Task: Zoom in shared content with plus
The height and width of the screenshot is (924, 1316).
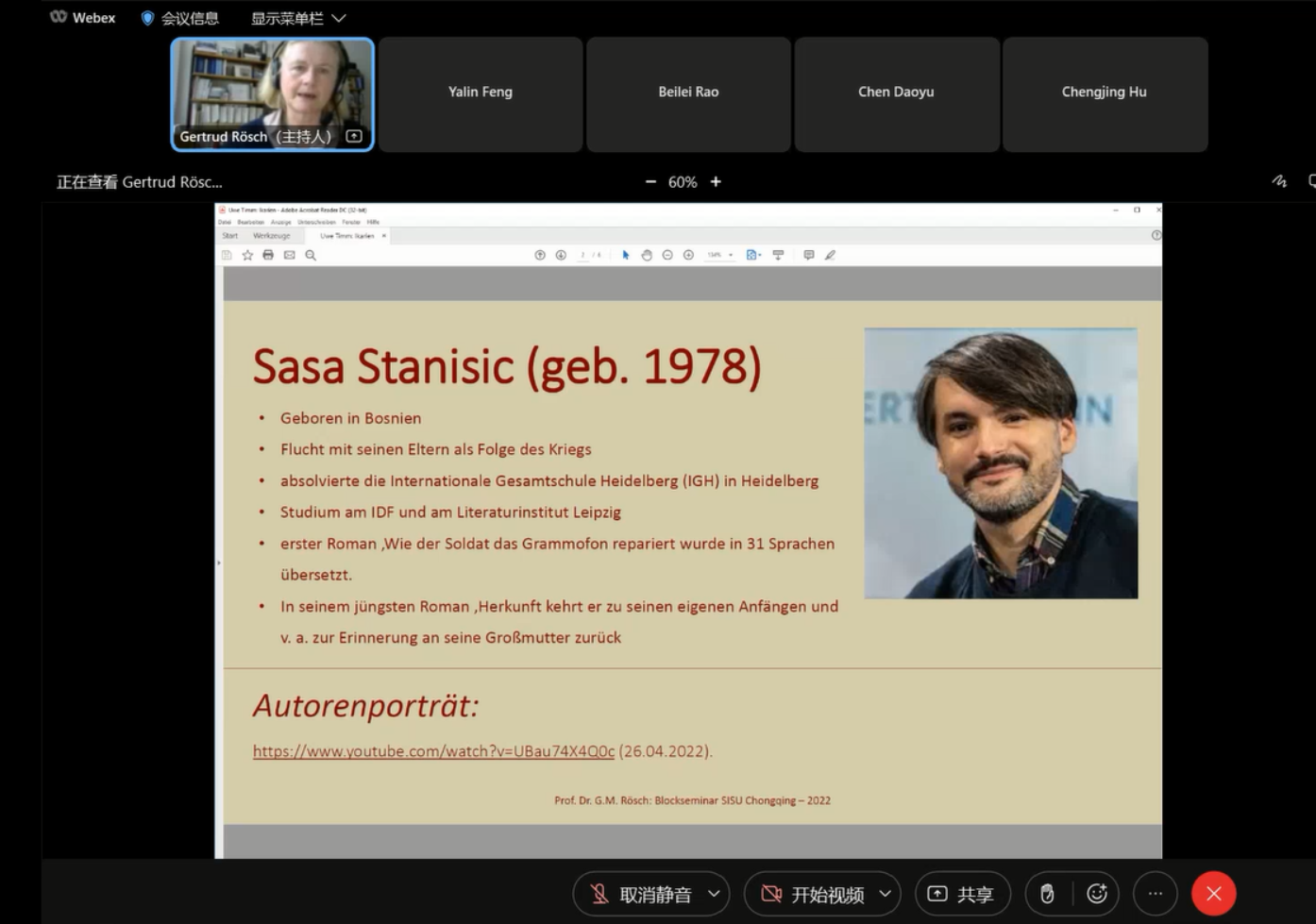Action: (x=716, y=181)
